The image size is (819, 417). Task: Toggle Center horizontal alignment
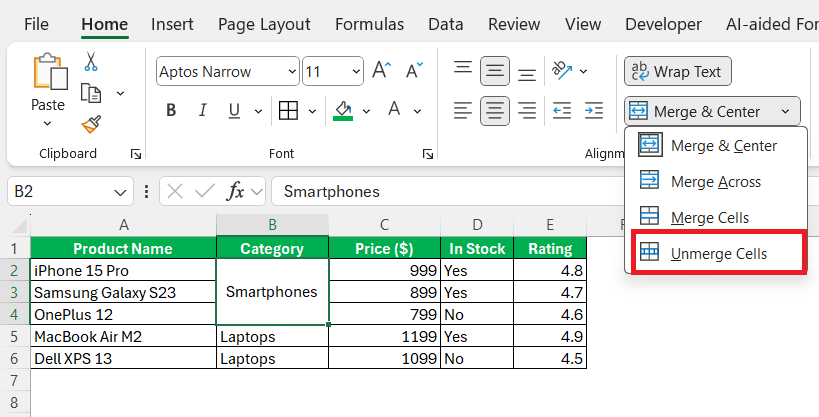[495, 110]
